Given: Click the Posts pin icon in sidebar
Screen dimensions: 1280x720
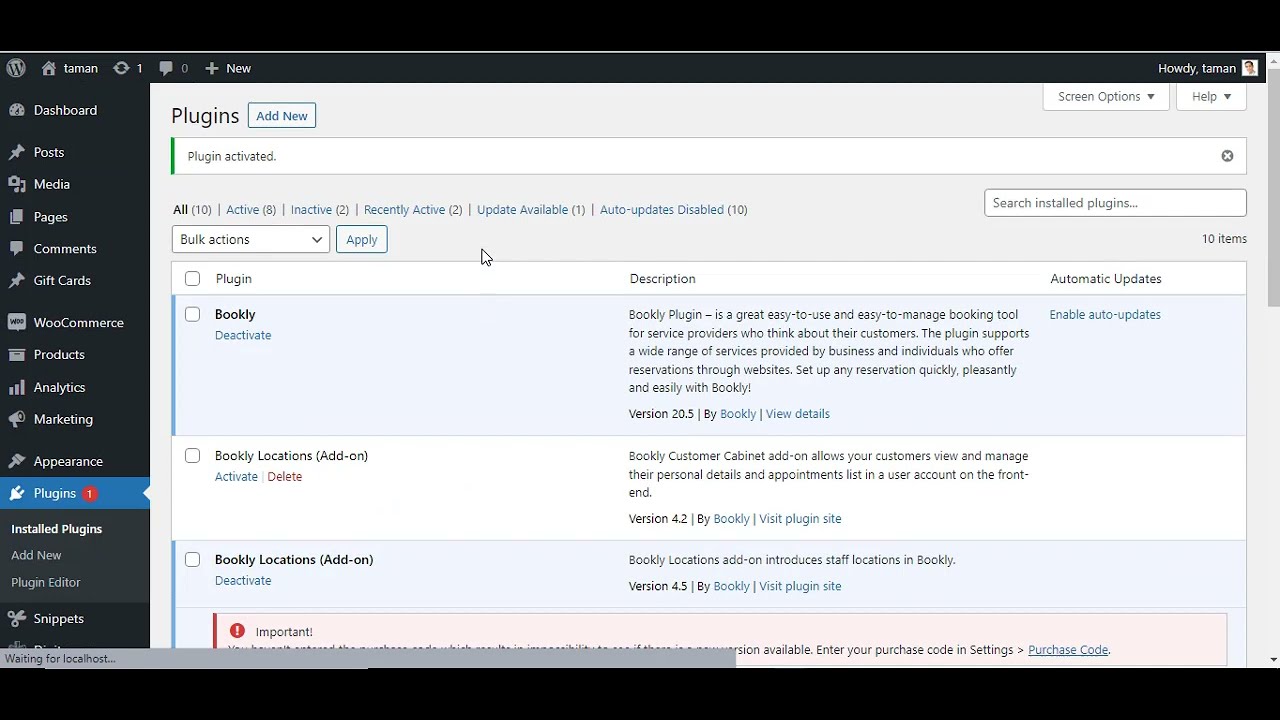Looking at the screenshot, I should pyautogui.click(x=16, y=152).
